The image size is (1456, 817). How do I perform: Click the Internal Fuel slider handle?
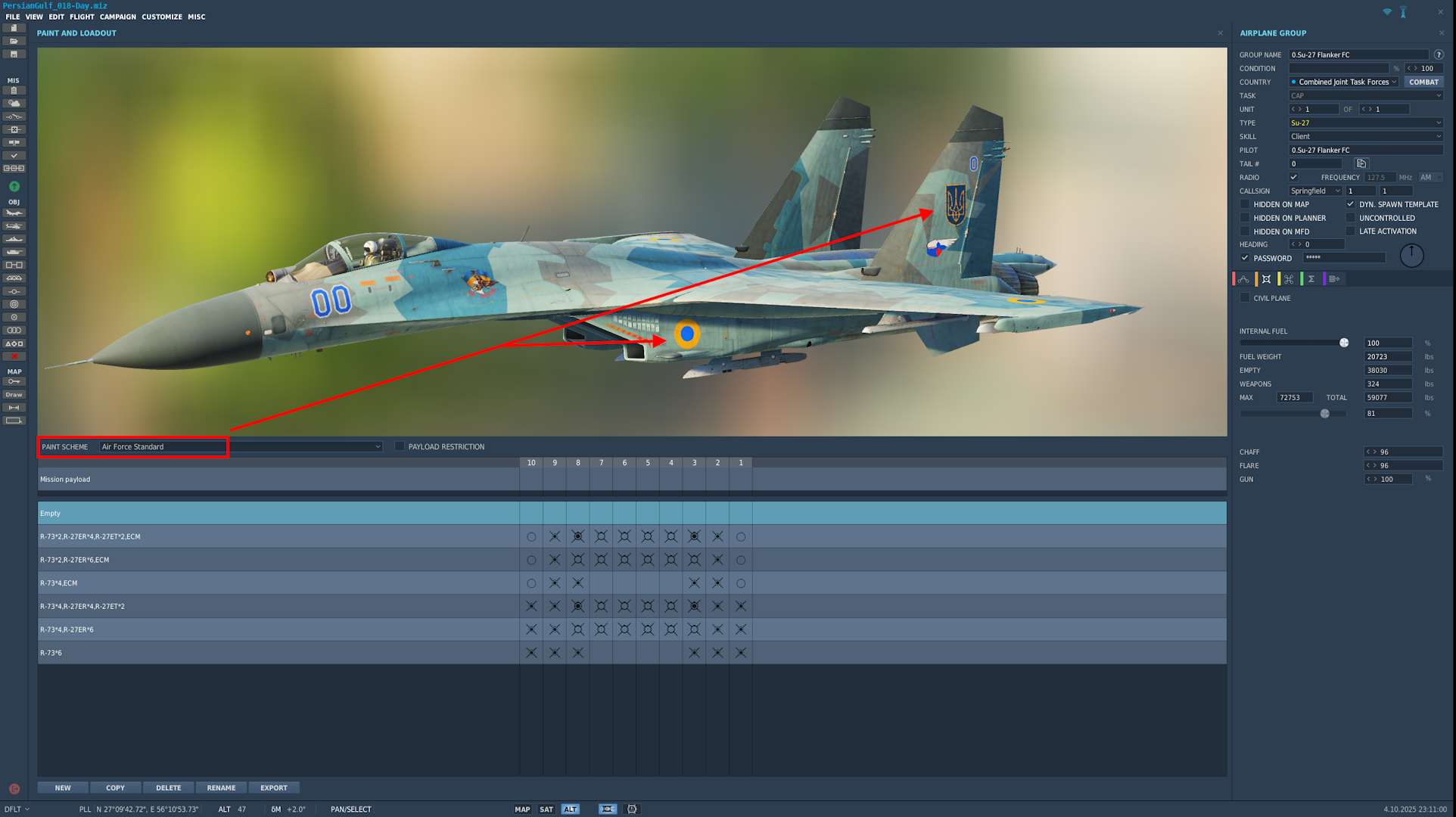pos(1344,343)
